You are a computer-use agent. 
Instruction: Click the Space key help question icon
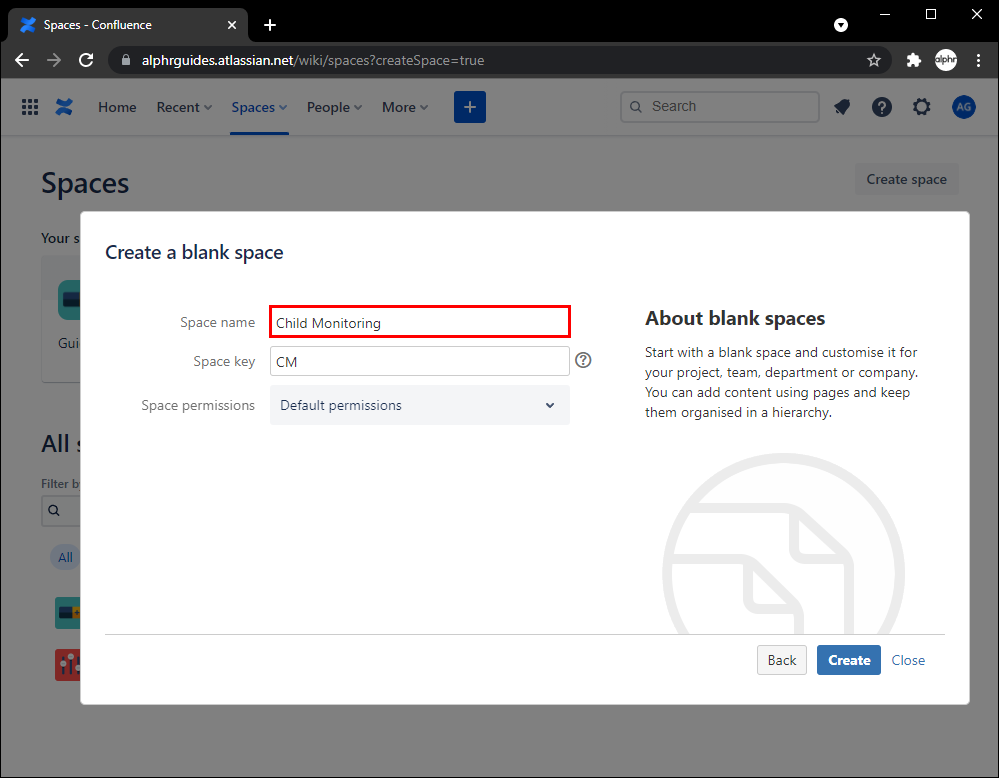tap(584, 361)
